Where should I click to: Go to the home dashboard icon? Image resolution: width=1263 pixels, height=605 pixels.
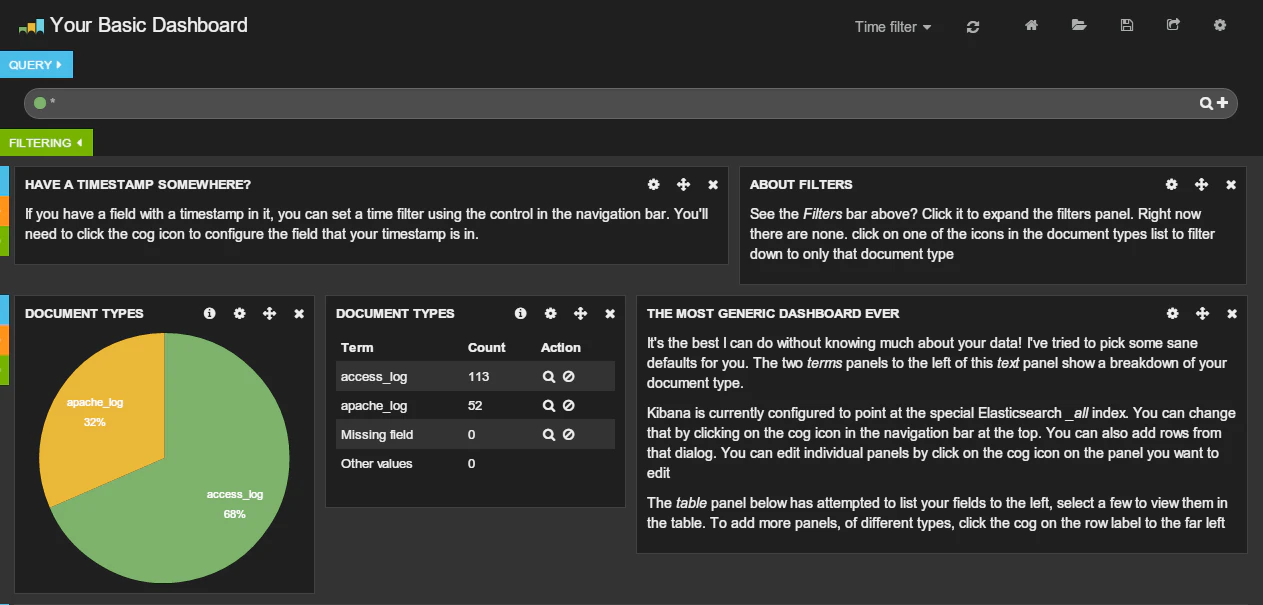click(x=1031, y=25)
